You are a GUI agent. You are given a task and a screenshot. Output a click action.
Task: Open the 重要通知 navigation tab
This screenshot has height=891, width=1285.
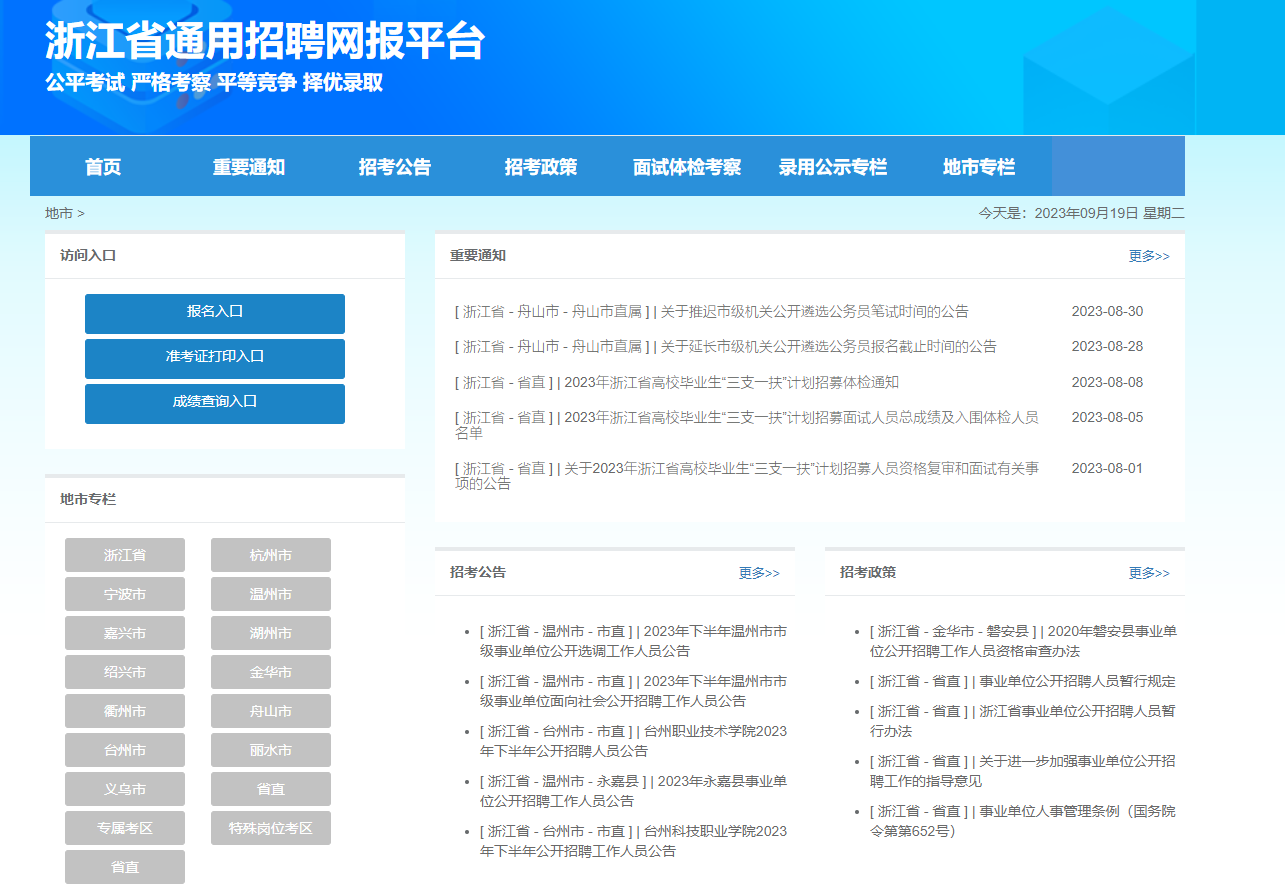[247, 166]
